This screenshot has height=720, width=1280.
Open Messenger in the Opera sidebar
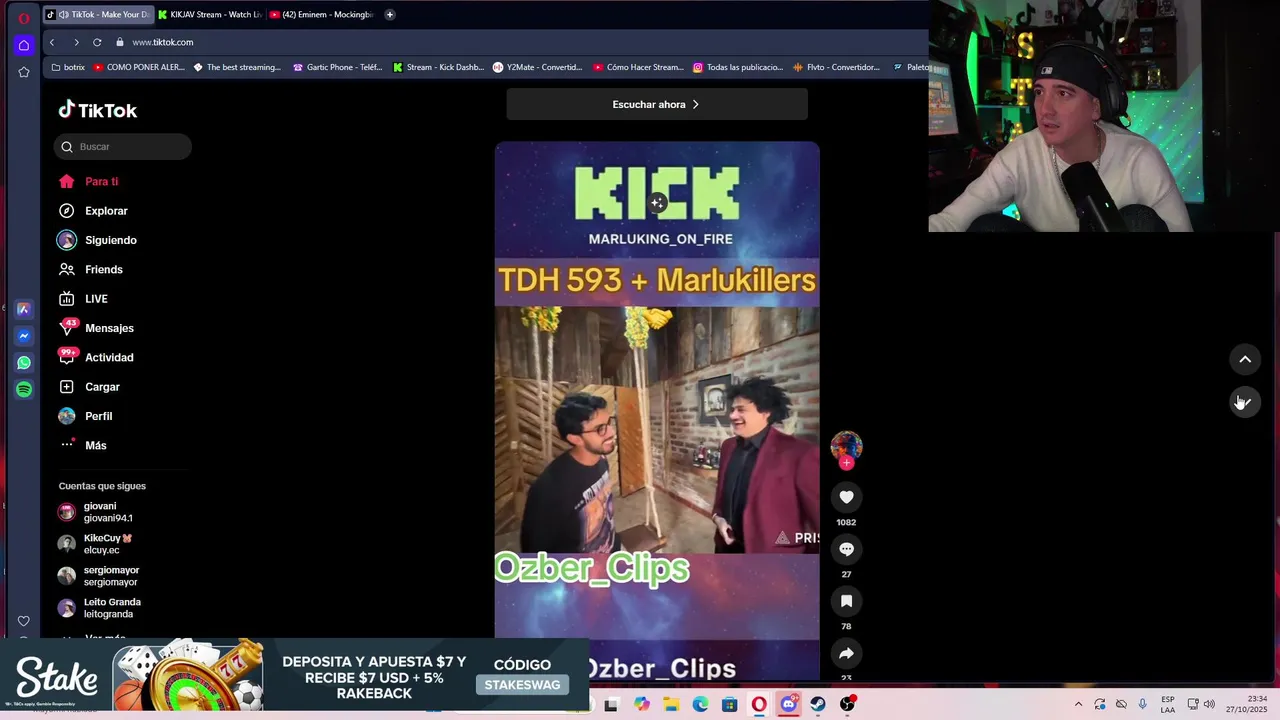coord(24,336)
